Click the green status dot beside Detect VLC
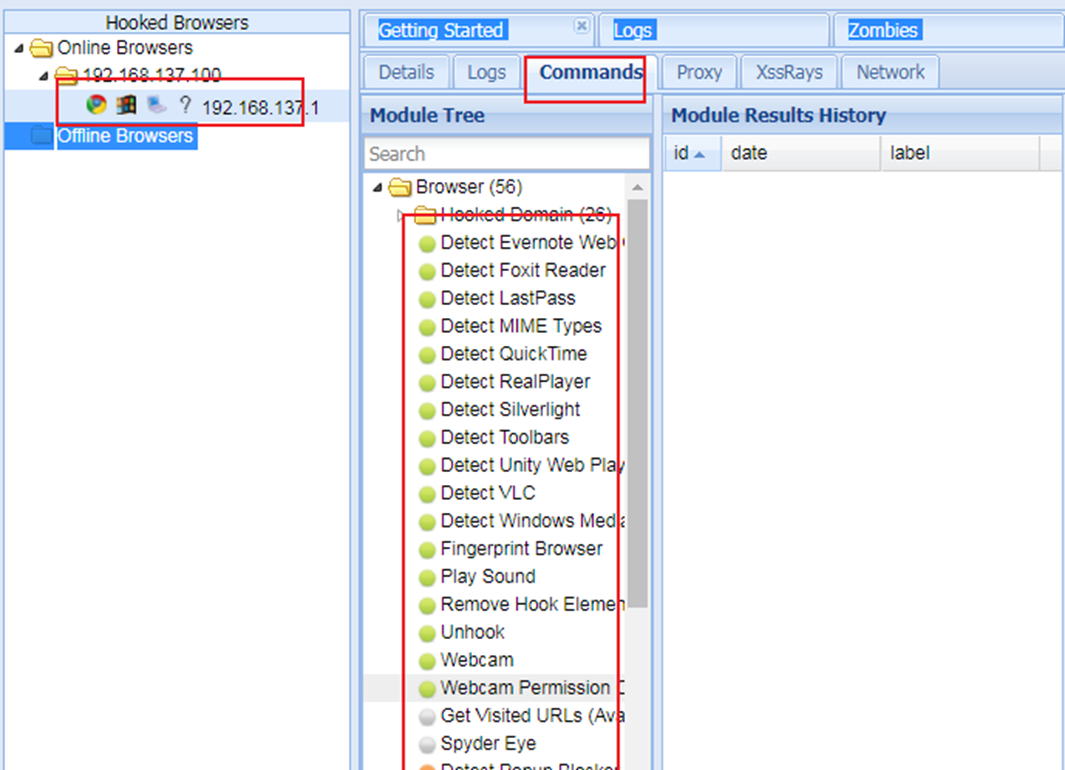1065x770 pixels. pyautogui.click(x=427, y=494)
